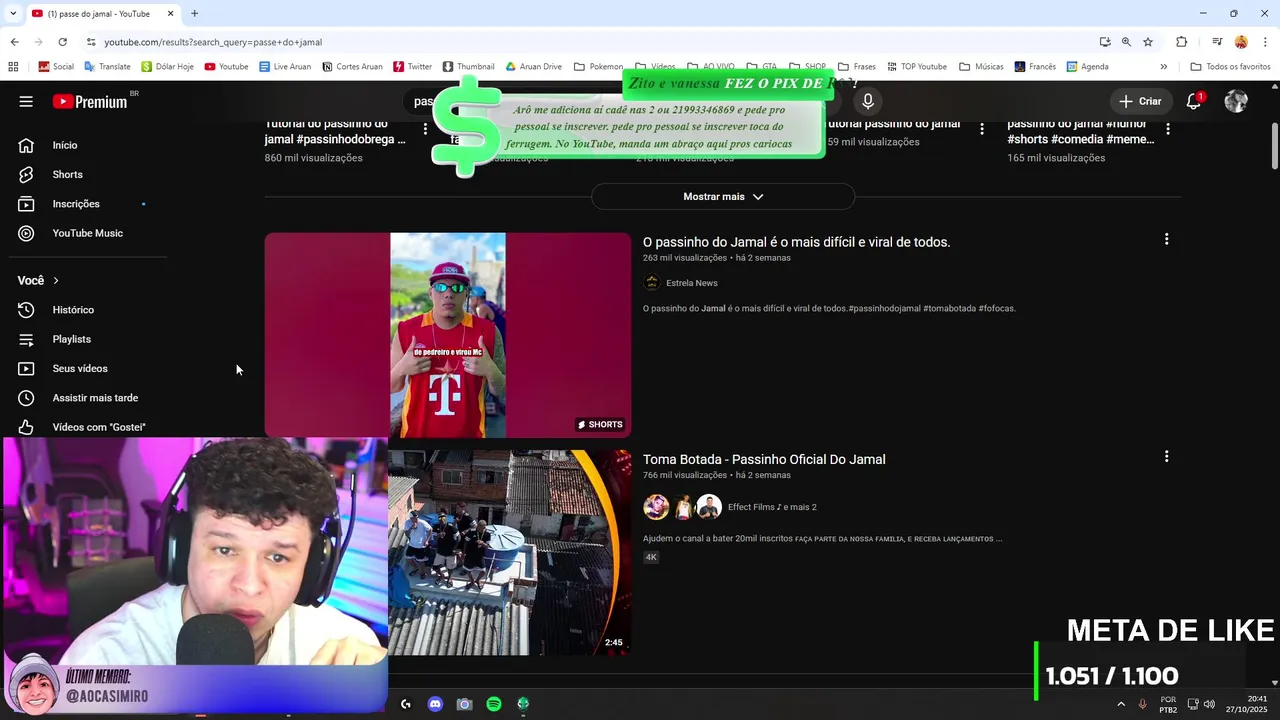Open the Chrome apps grid in the bookmarks bar
Image resolution: width=1280 pixels, height=720 pixels.
tap(13, 67)
